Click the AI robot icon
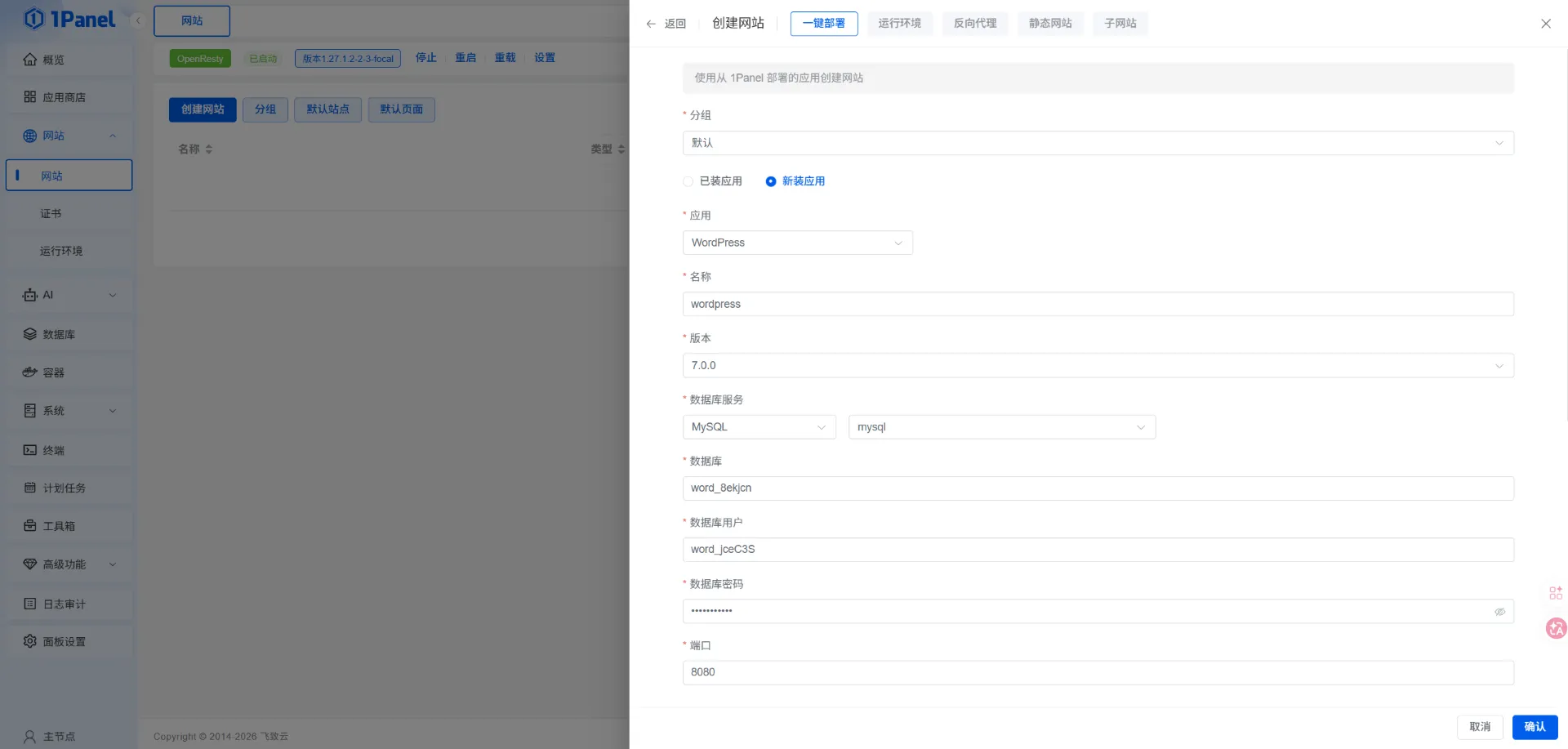This screenshot has height=749, width=1568. [30, 295]
